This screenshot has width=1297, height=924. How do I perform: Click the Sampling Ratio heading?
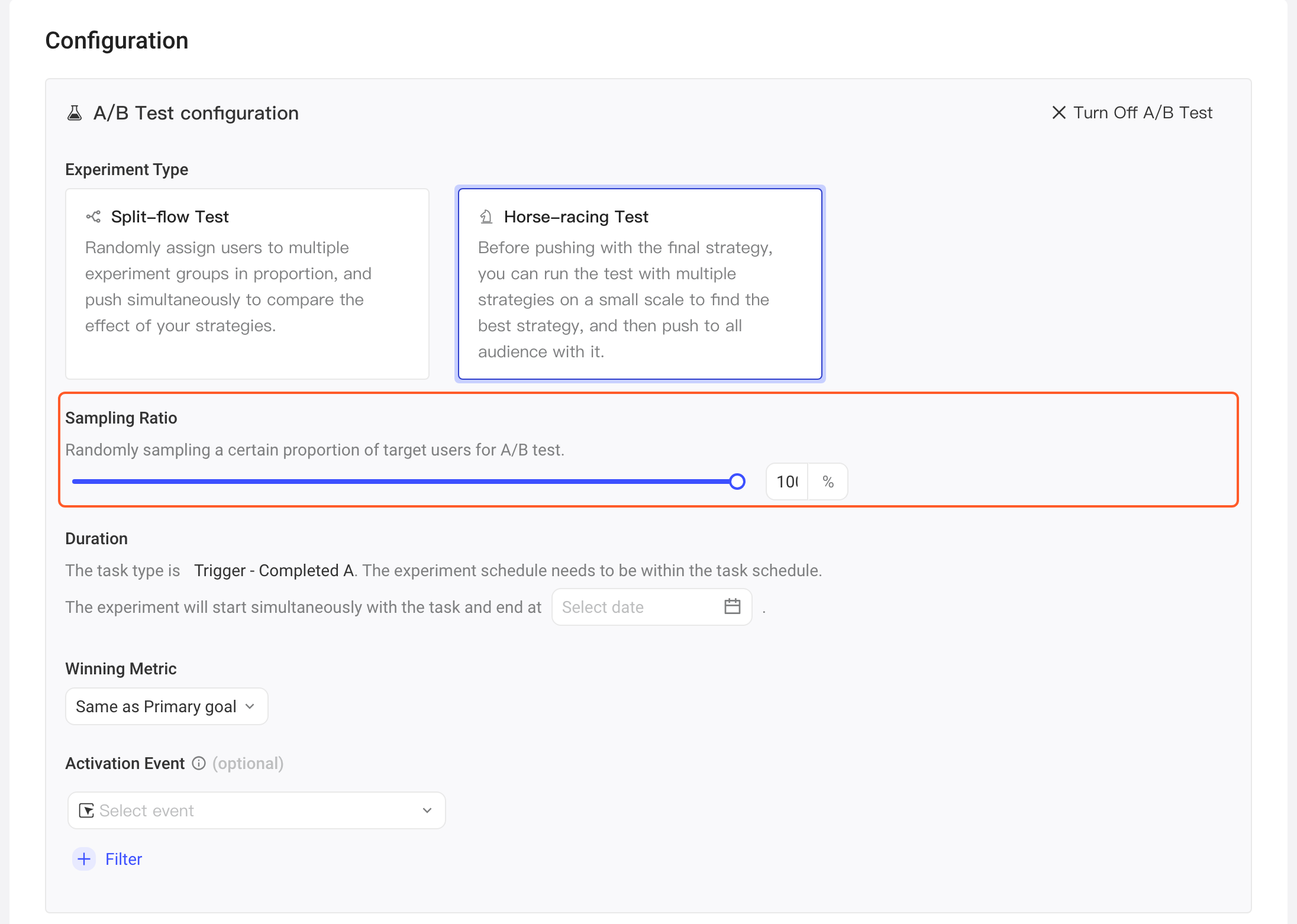(x=121, y=418)
